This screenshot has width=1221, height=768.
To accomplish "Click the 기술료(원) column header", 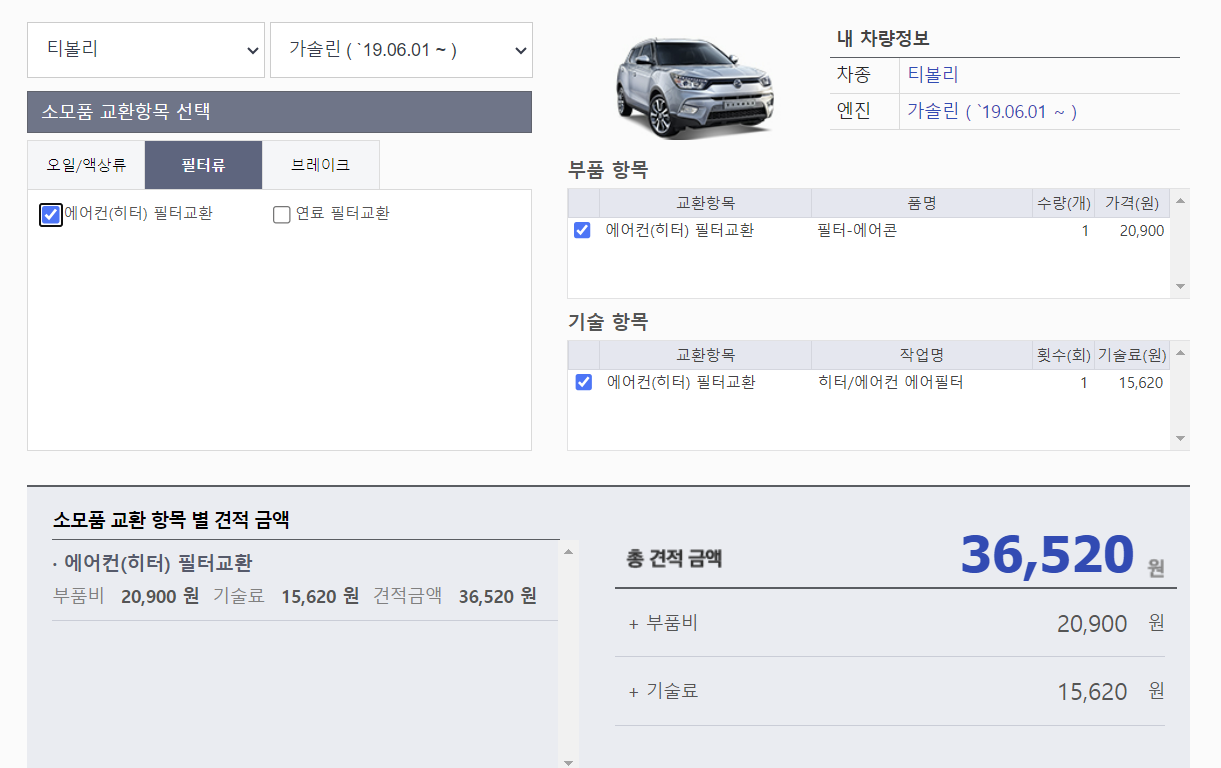I will click(x=1133, y=355).
